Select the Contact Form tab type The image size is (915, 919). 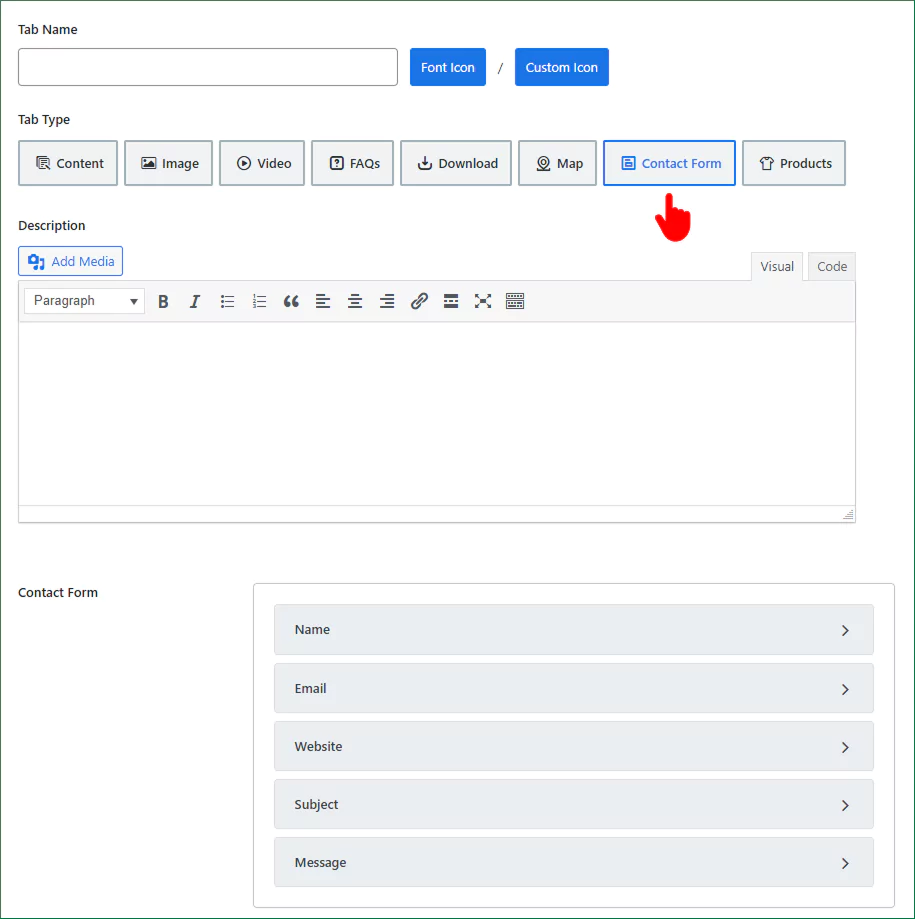tap(669, 163)
